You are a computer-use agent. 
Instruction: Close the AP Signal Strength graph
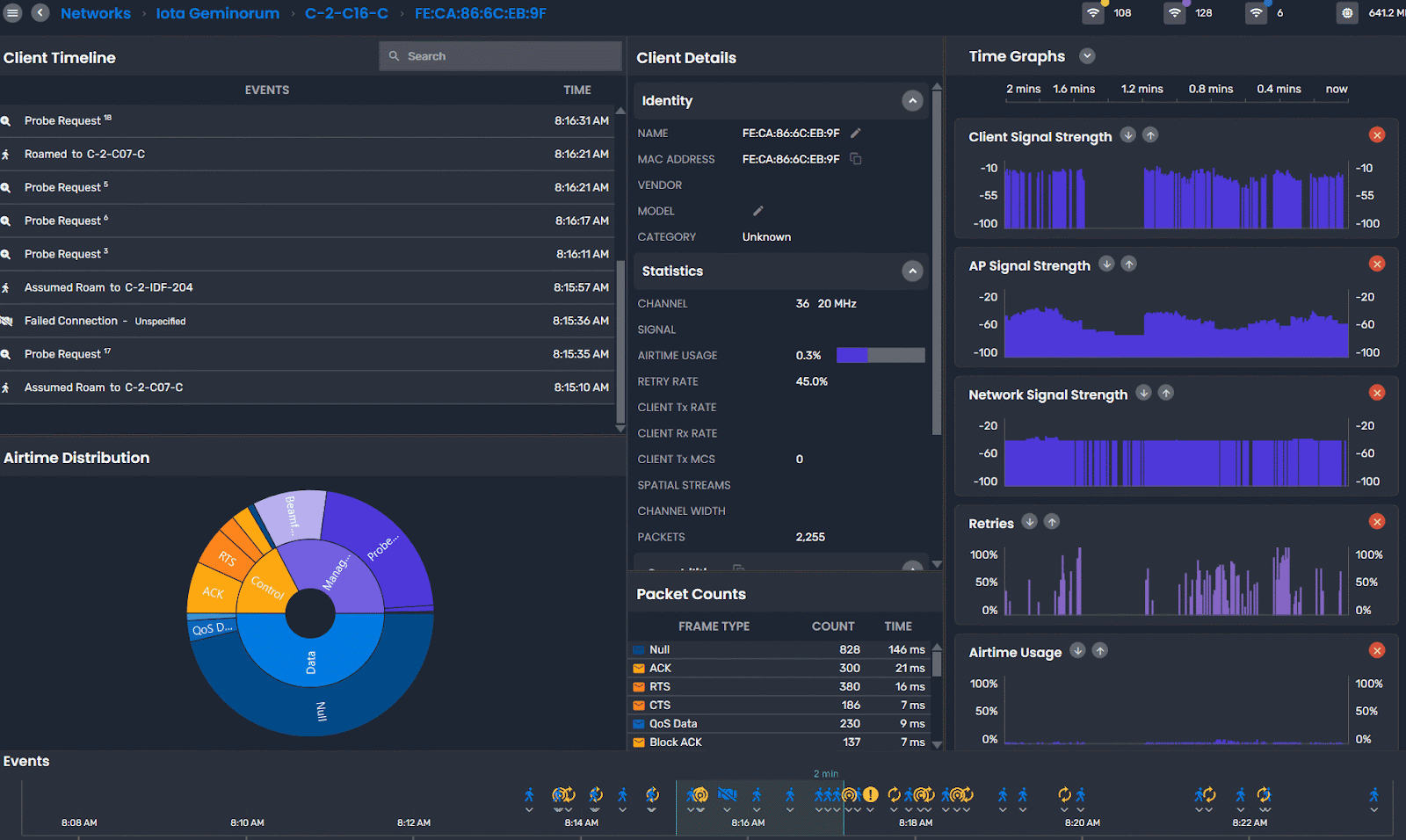(1377, 264)
